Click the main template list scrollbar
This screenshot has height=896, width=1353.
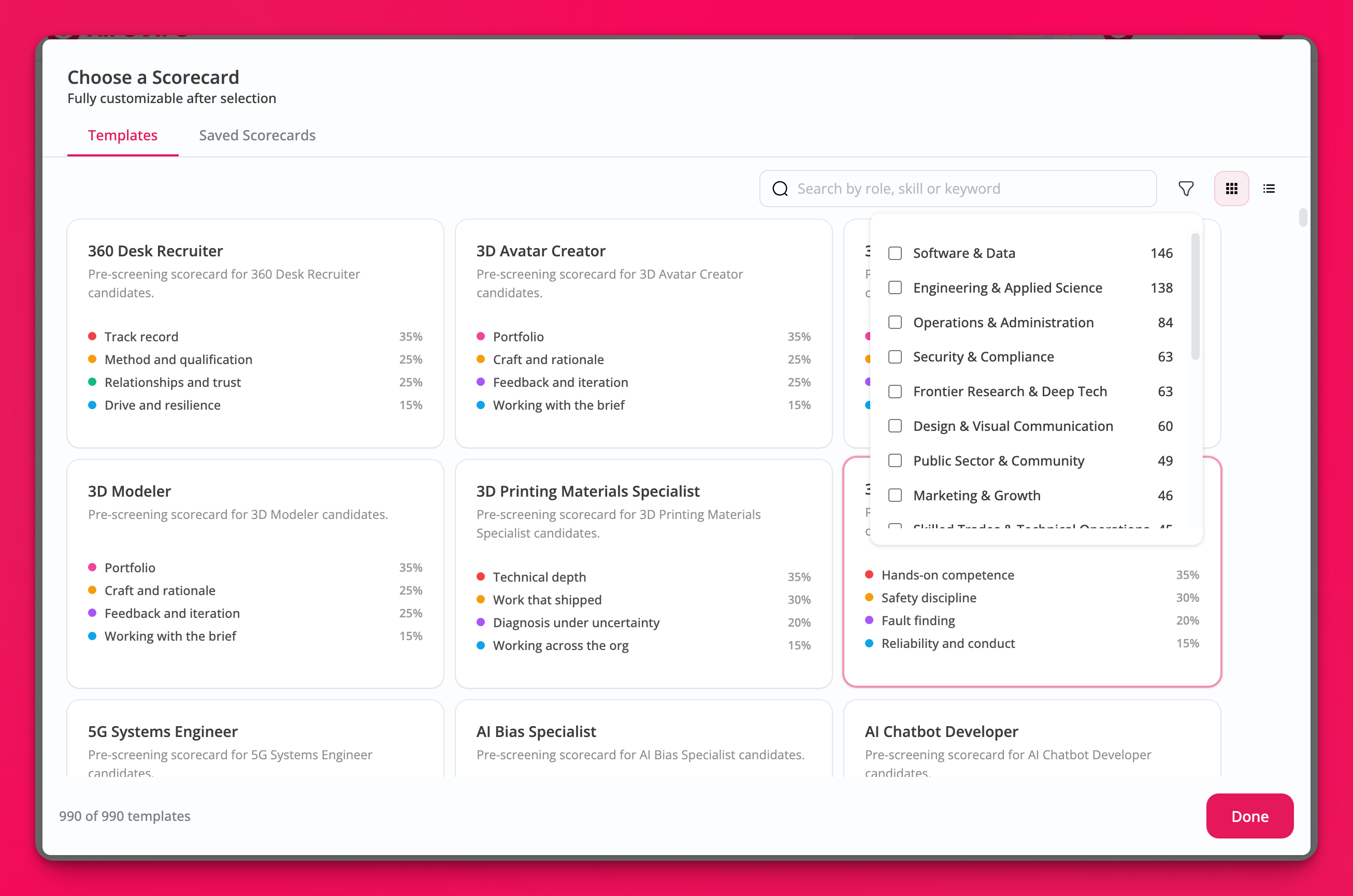[x=1303, y=218]
